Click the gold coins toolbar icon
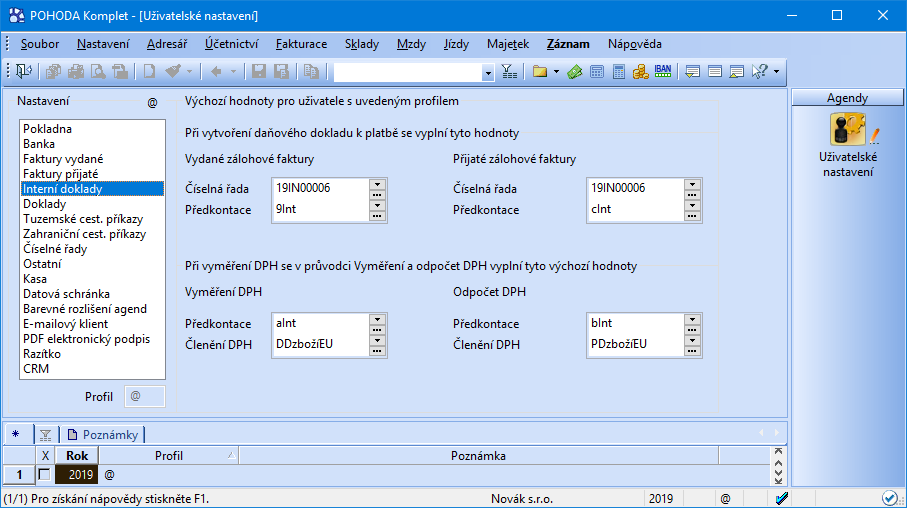Screen dimensions: 907x508 640,72
